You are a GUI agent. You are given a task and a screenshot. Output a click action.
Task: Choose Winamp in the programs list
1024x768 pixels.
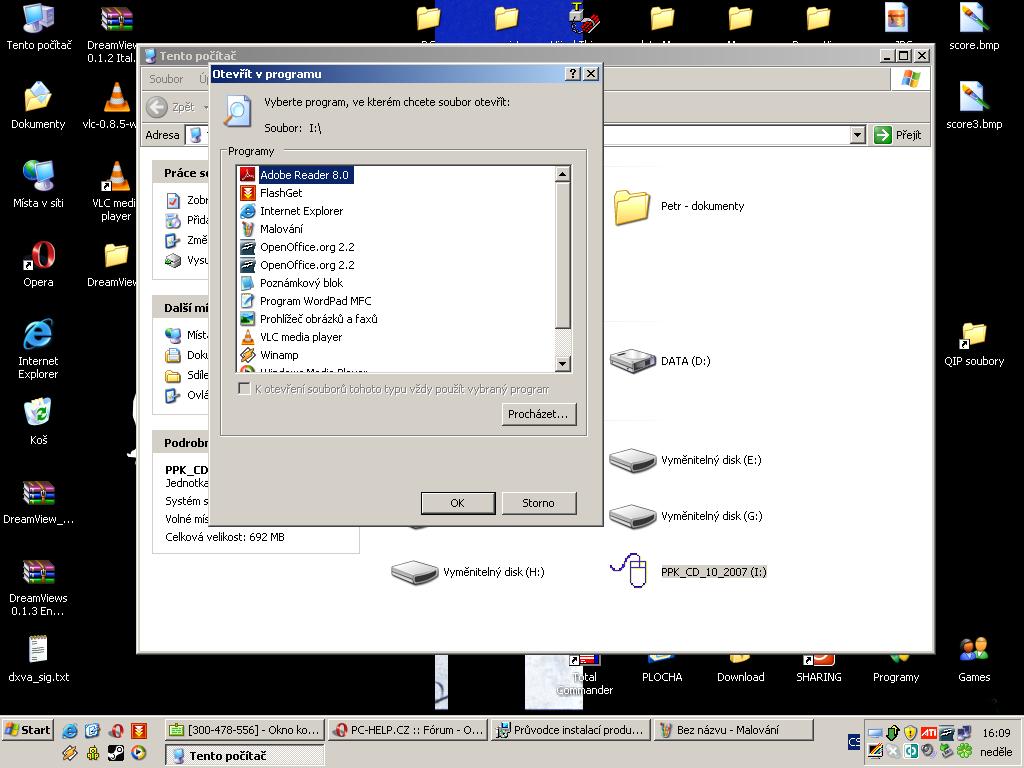(x=279, y=355)
